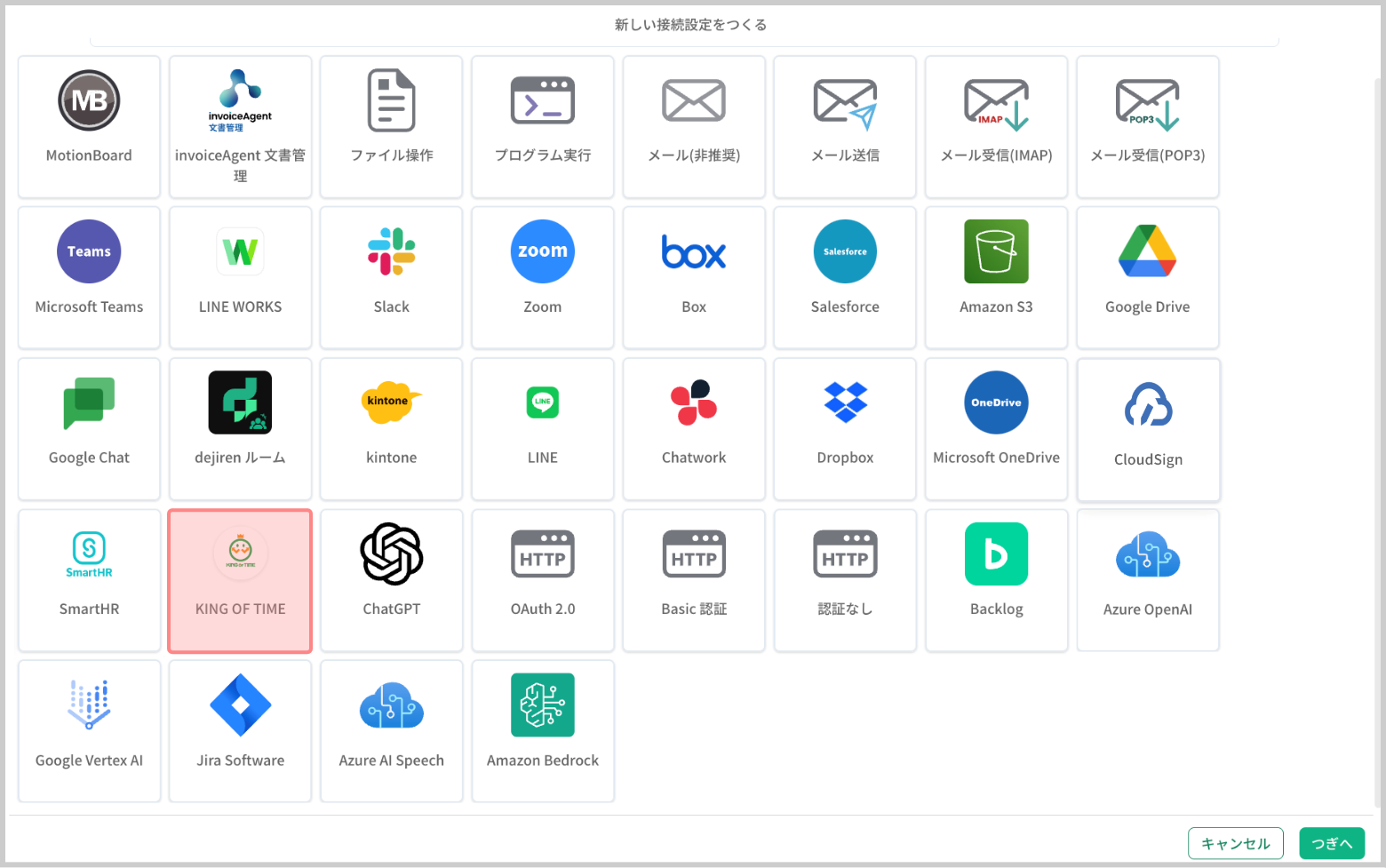Choose the Box connector icon

tap(694, 251)
